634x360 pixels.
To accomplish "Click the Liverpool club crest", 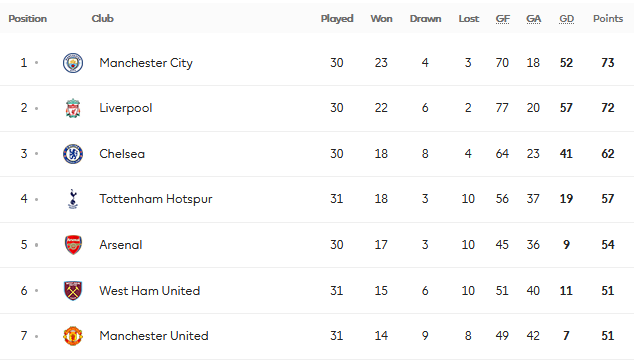I will coord(73,108).
